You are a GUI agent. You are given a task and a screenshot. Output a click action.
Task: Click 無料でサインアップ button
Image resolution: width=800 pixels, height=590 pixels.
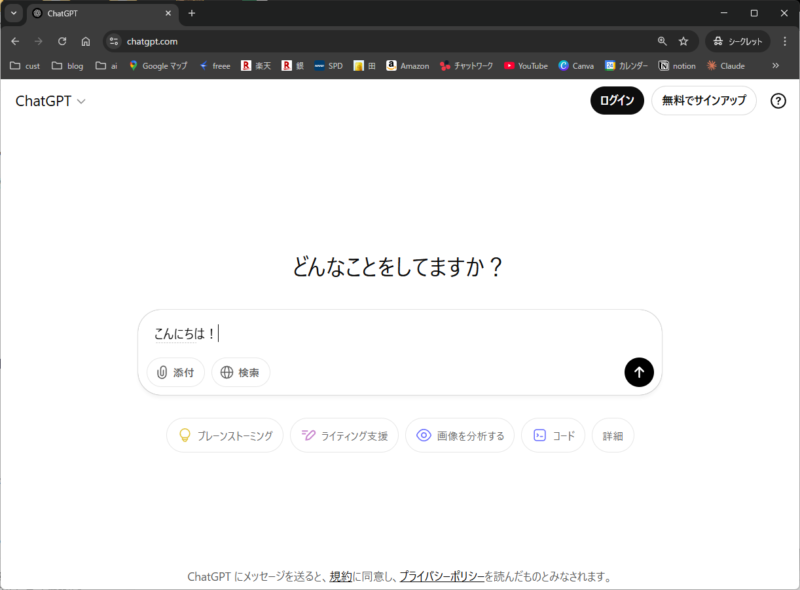(704, 101)
